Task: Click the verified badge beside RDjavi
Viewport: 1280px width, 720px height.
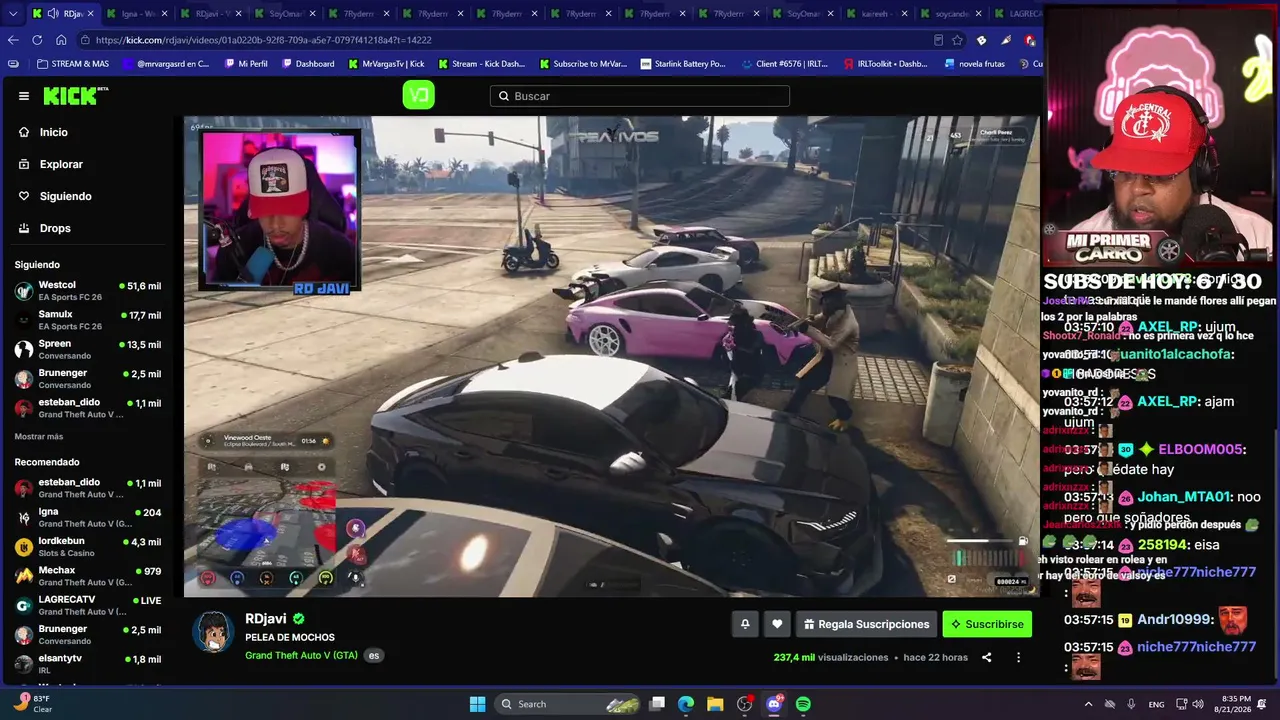Action: (299, 619)
